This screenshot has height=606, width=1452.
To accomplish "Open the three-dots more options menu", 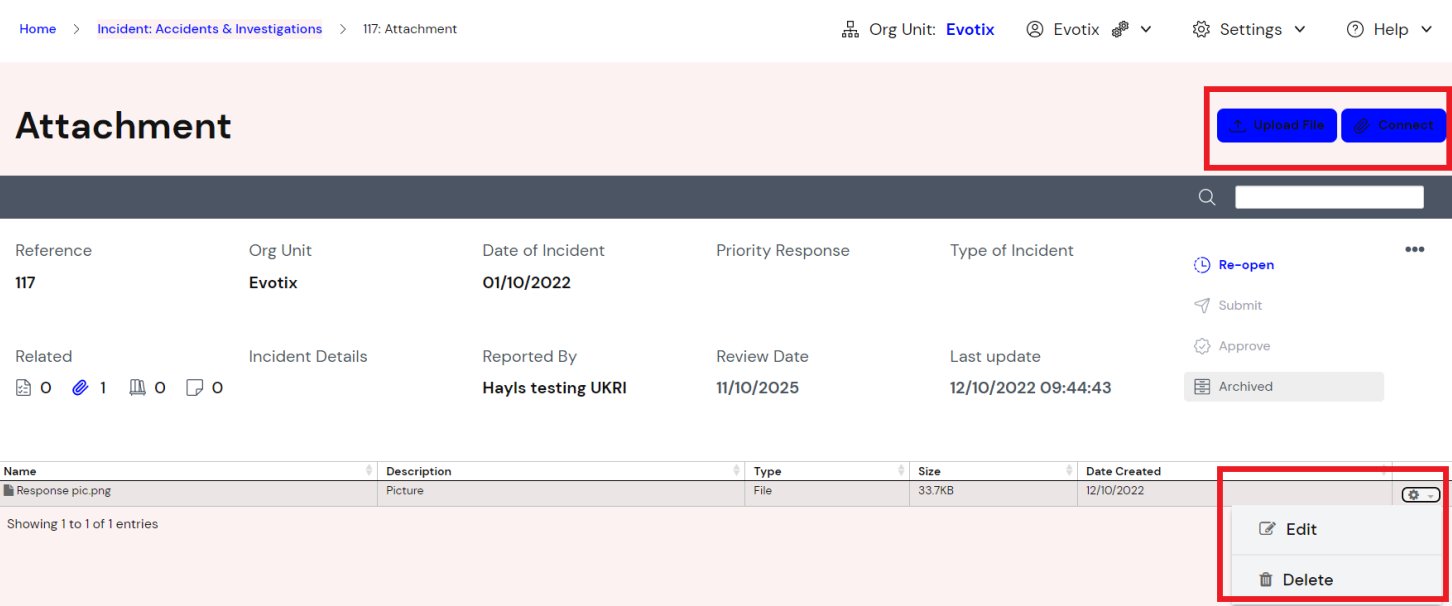I will [x=1414, y=250].
